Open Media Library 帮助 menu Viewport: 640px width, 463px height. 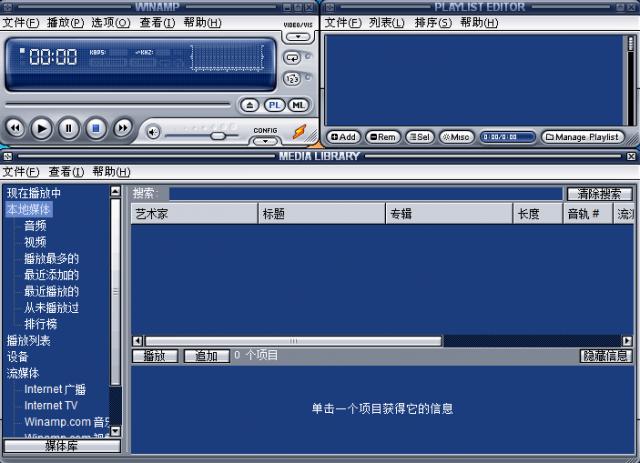111,172
